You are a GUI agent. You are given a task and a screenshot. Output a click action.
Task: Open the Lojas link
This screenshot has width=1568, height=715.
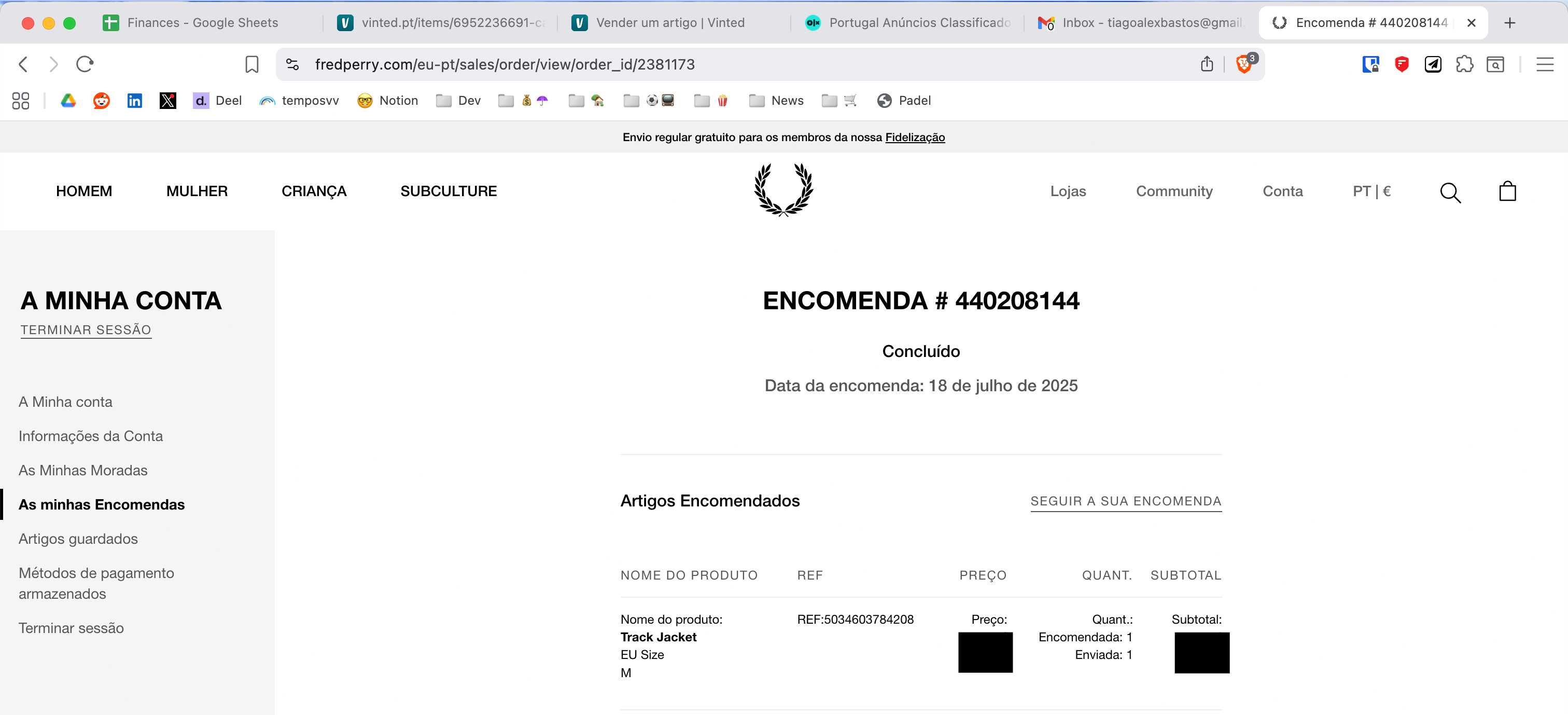tap(1068, 191)
